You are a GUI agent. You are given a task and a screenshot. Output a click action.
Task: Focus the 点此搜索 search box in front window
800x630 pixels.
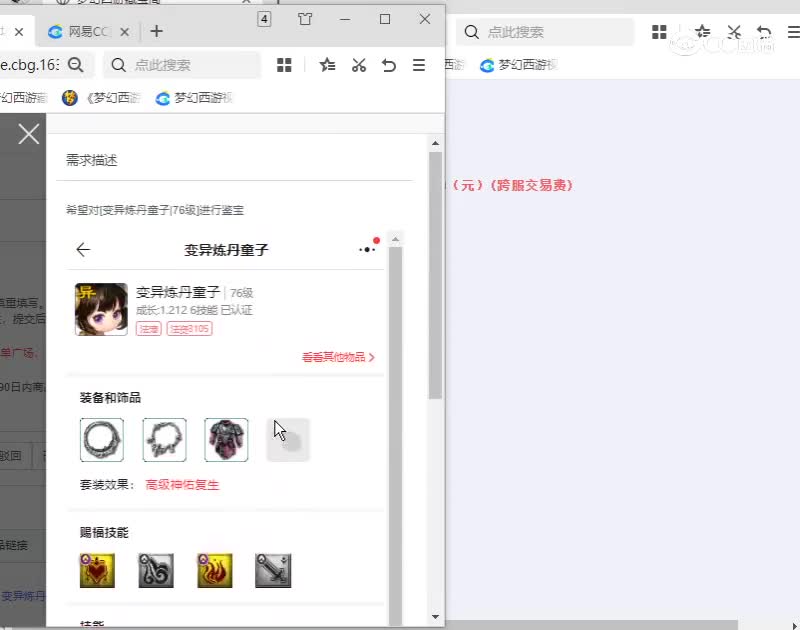point(182,65)
